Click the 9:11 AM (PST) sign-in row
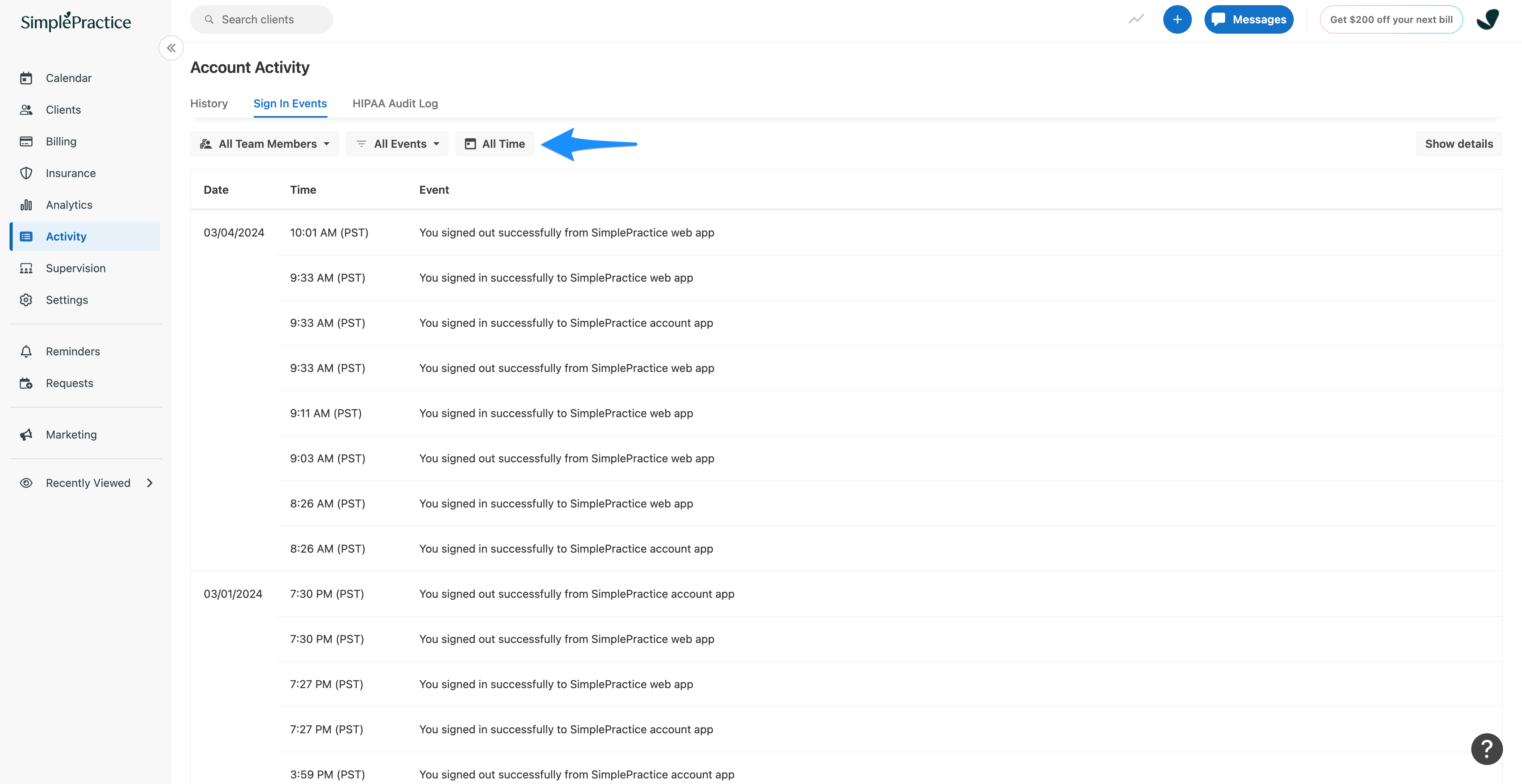1522x784 pixels. tap(889, 413)
